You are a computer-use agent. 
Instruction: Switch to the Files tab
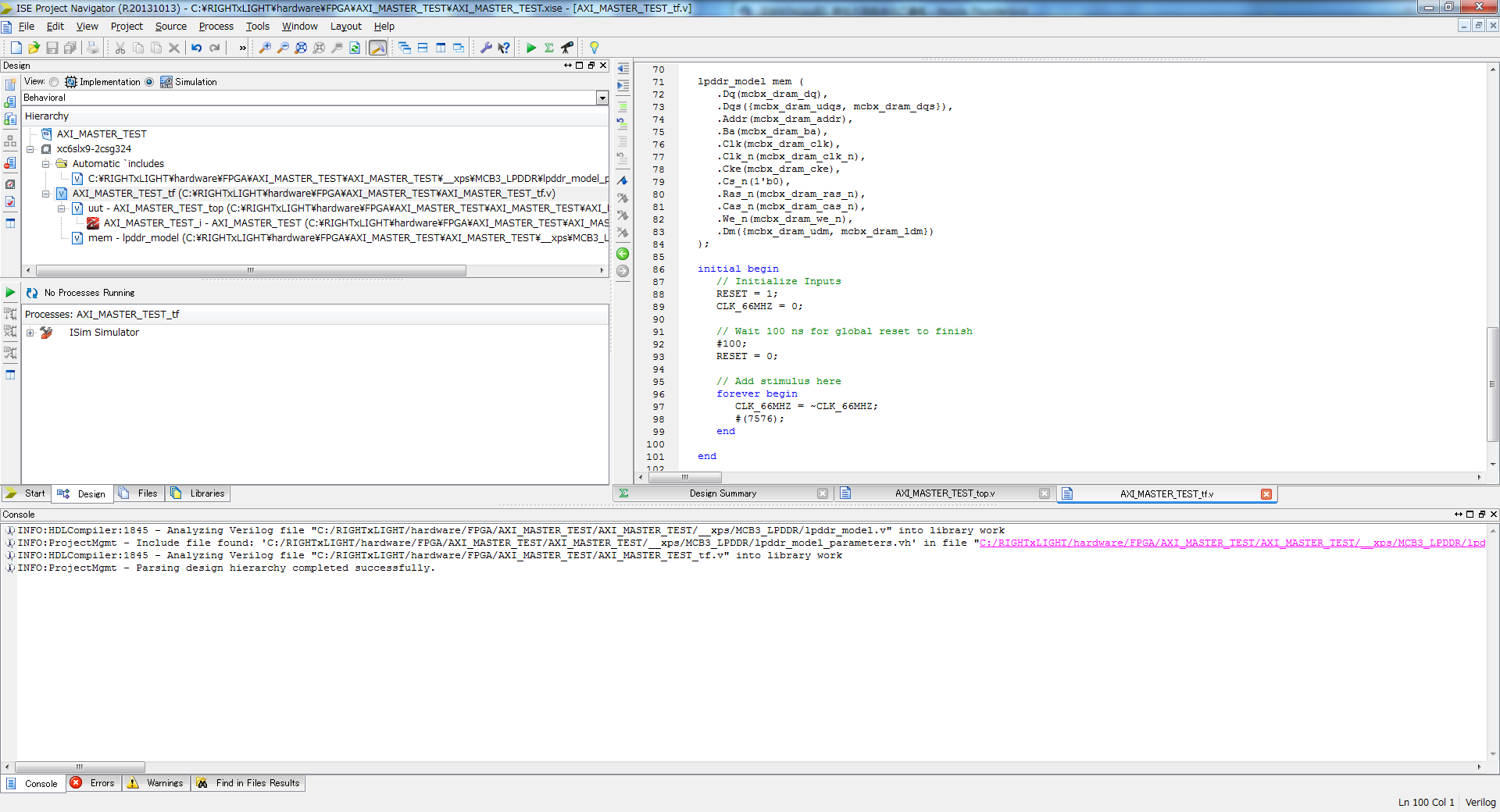click(x=139, y=493)
